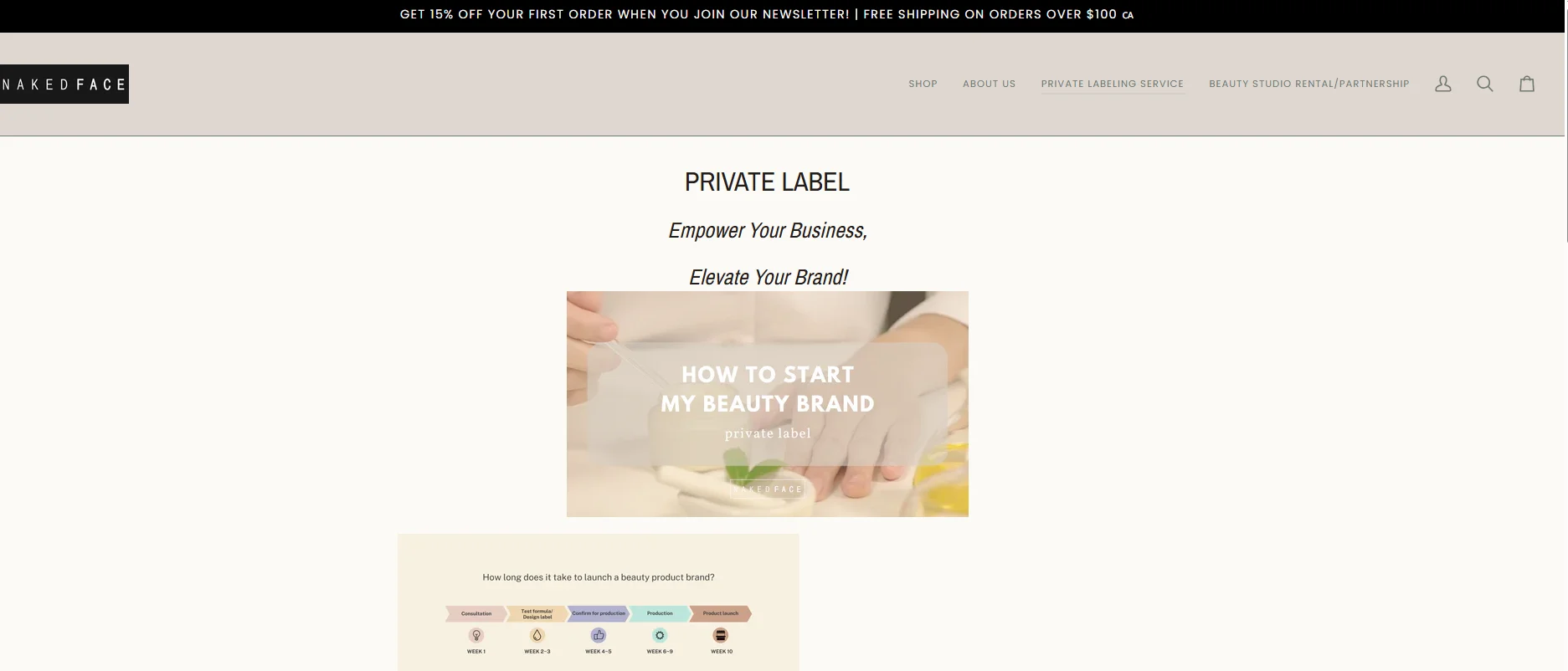Select the ABOUT US menu item
Viewport: 1568px width, 671px height.
coord(989,84)
